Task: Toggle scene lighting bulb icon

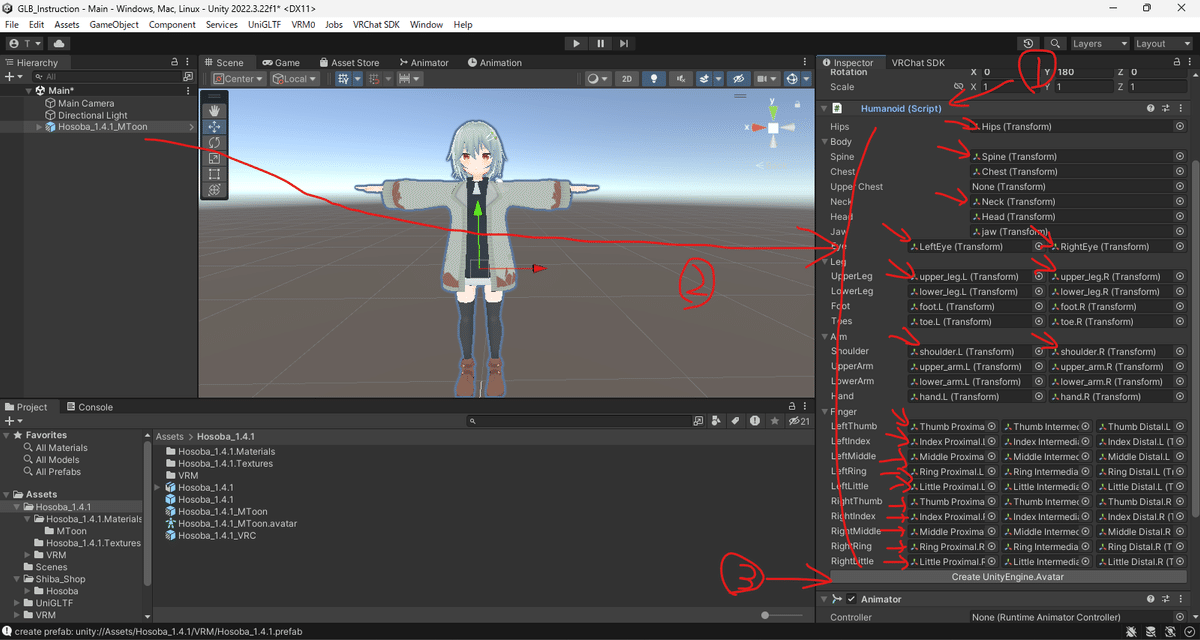Action: tap(654, 79)
